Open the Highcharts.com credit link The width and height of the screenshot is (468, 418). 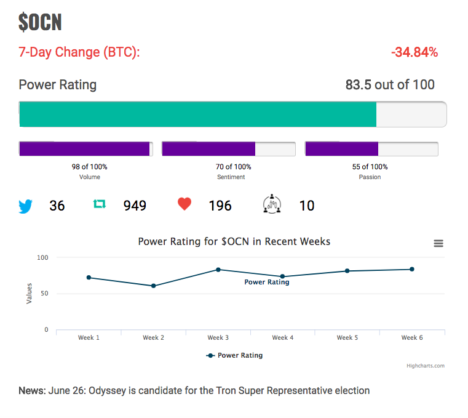click(x=425, y=366)
